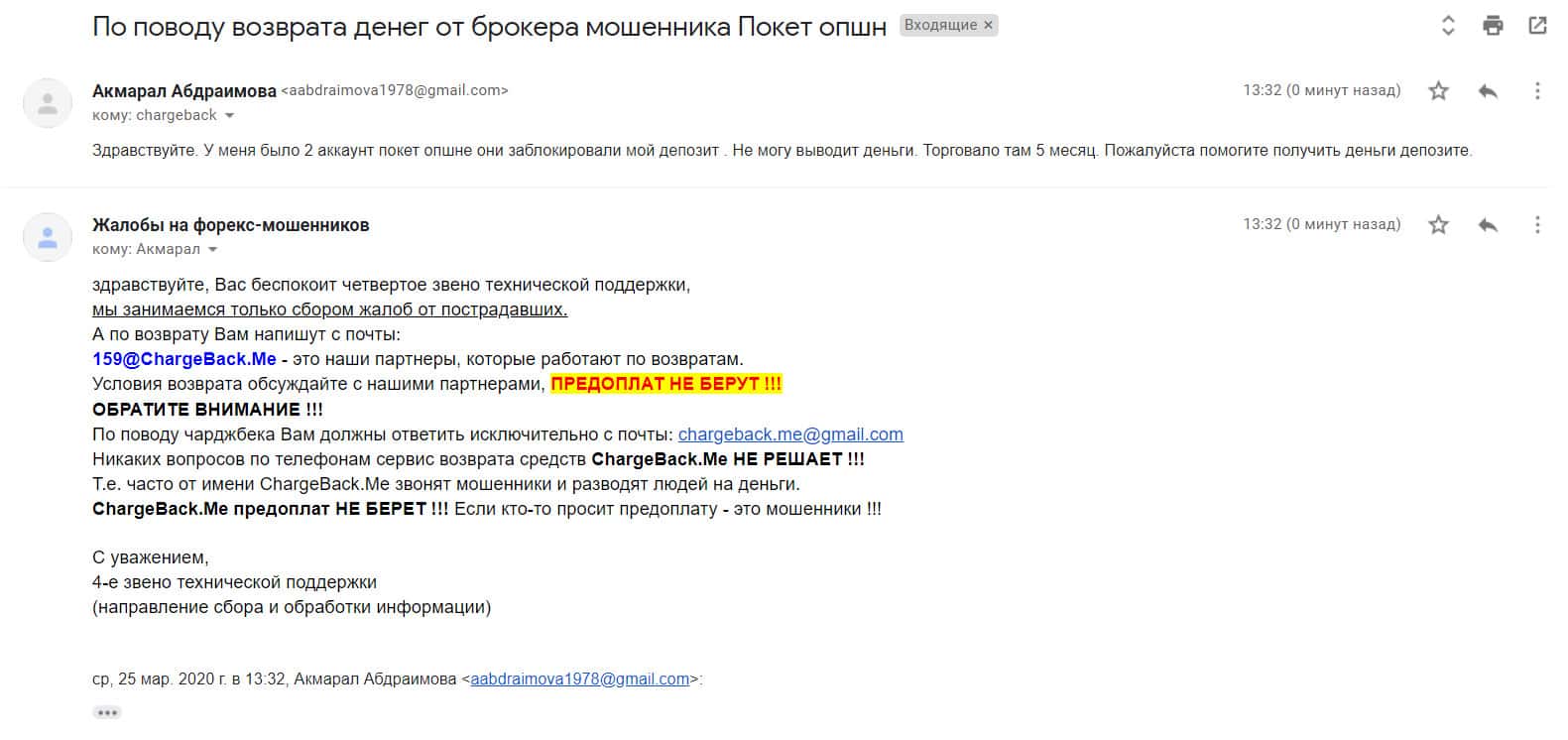Open more options for the second message
The height and width of the screenshot is (740, 1568).
[x=1537, y=225]
